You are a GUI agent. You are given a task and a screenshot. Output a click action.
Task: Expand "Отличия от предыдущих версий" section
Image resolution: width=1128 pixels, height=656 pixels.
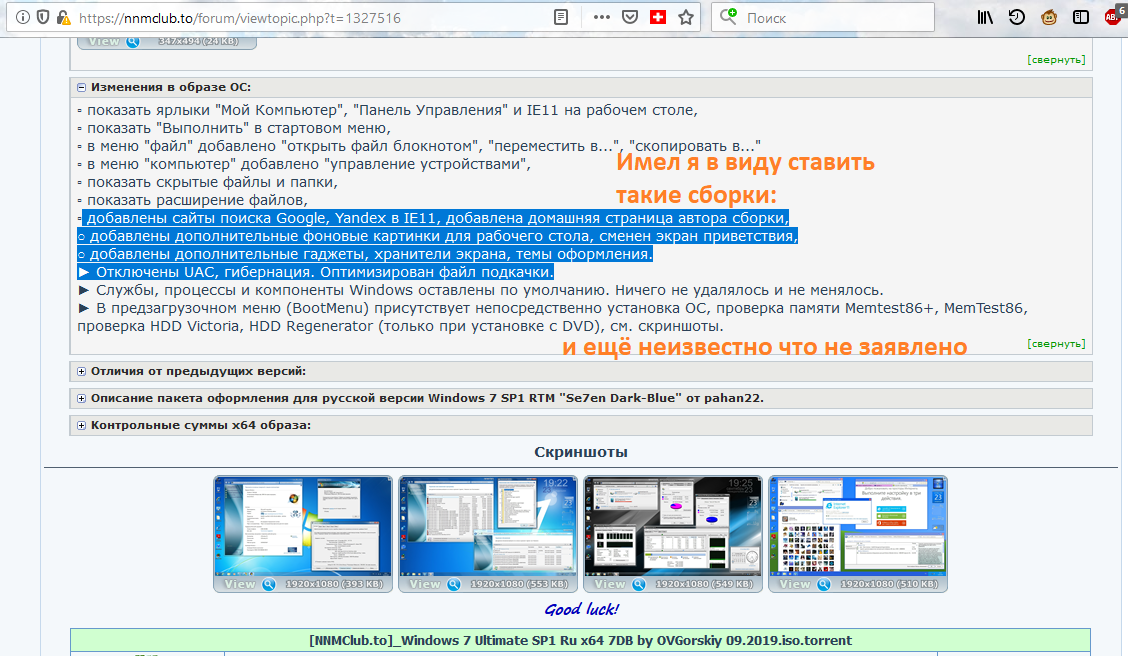click(x=81, y=371)
